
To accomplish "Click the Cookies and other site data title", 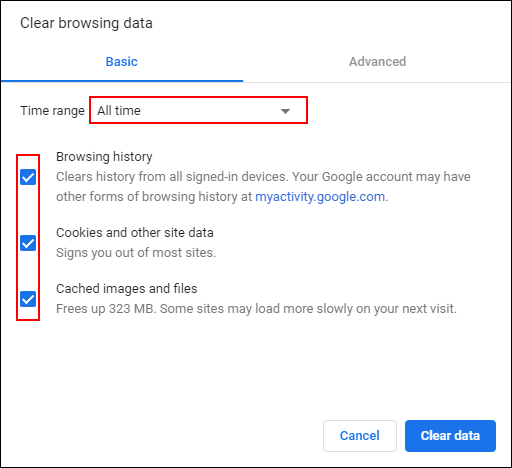I will tap(135, 233).
